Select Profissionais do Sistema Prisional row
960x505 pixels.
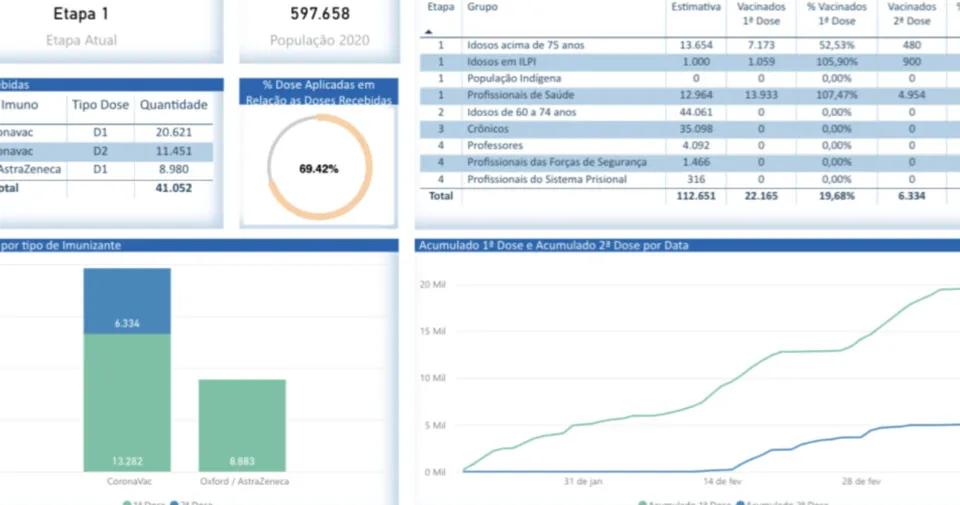point(690,179)
